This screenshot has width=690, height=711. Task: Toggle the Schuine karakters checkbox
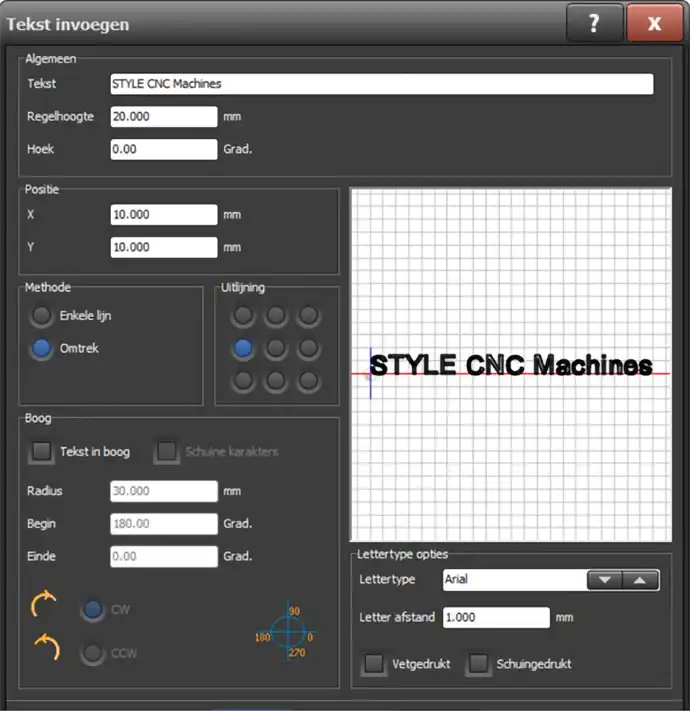click(166, 452)
